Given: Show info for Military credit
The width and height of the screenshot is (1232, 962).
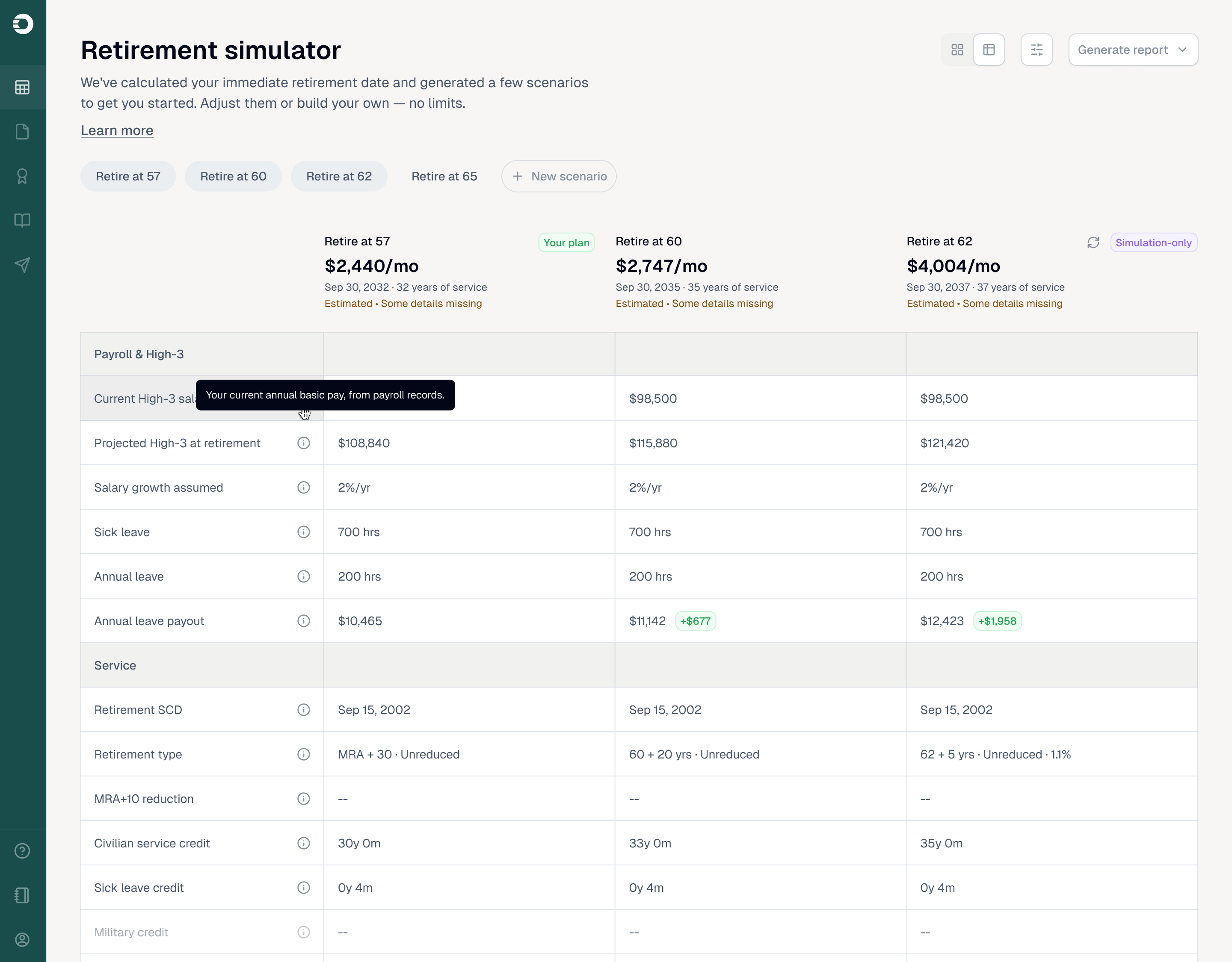Looking at the screenshot, I should click(x=303, y=932).
